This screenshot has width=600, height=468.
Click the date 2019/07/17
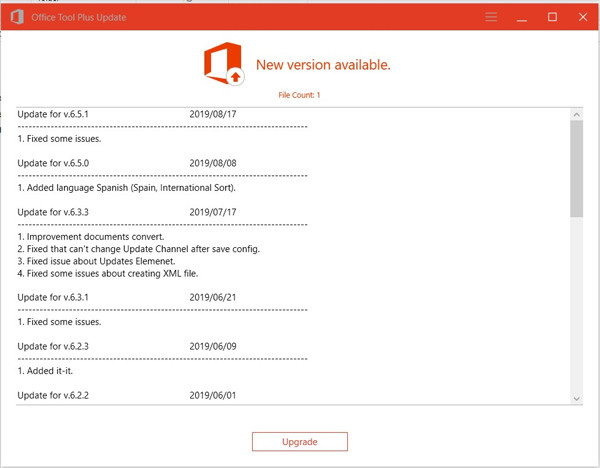pos(213,212)
